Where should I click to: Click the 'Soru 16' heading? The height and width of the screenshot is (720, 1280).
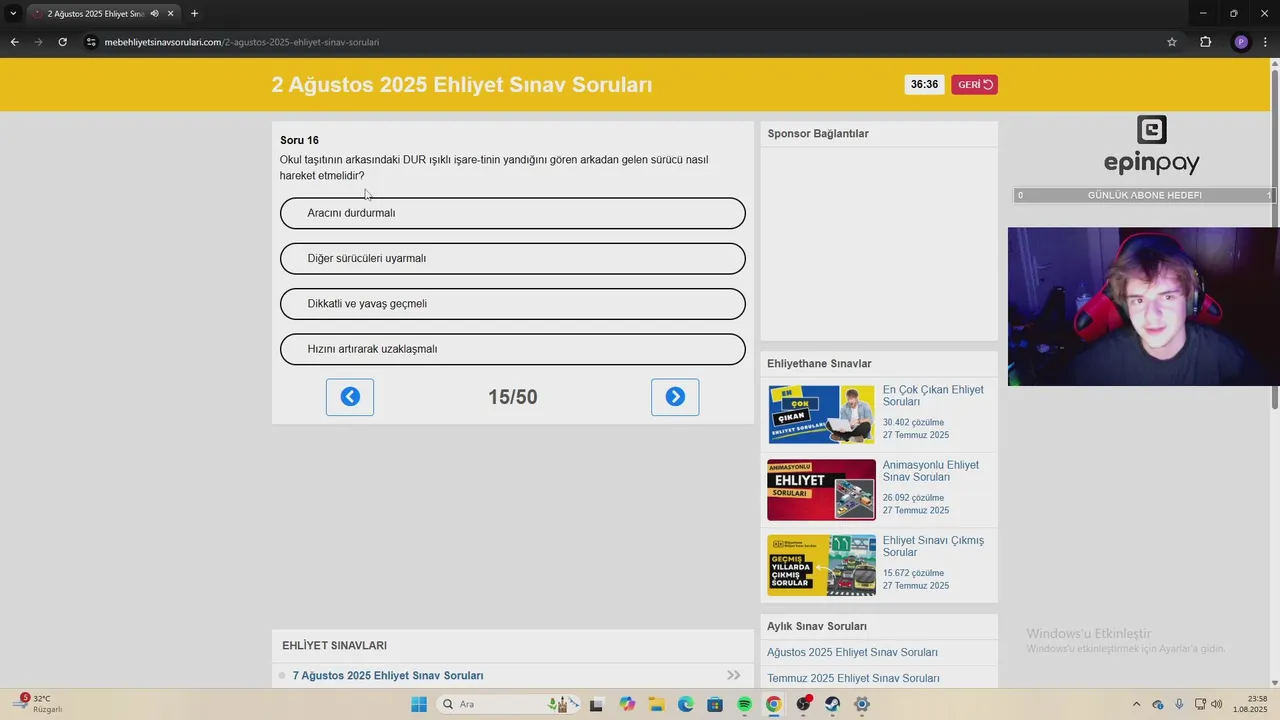299,141
